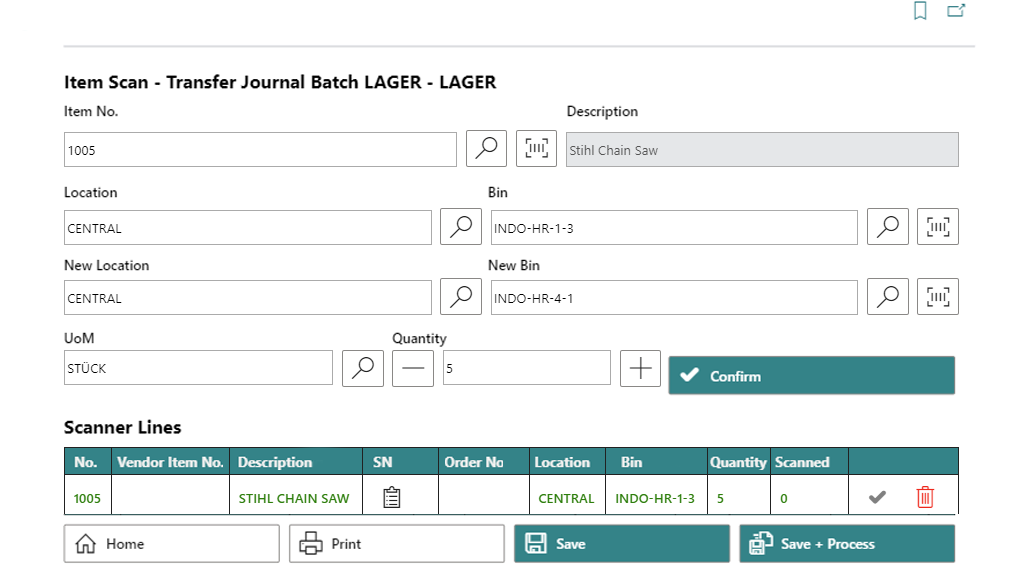Focus the Item No. input field
The image size is (1021, 587).
coord(260,150)
